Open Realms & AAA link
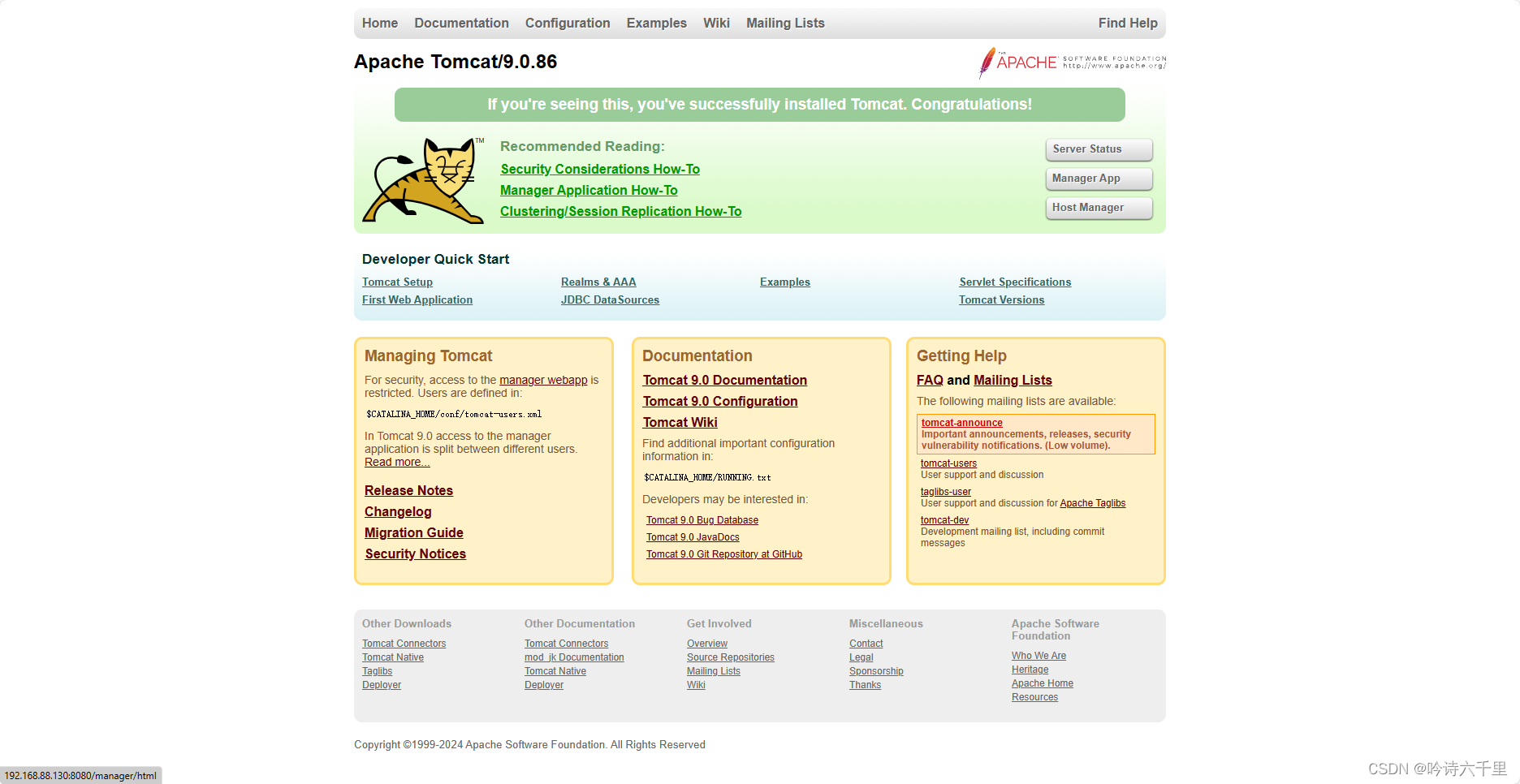1520x784 pixels. pyautogui.click(x=598, y=282)
